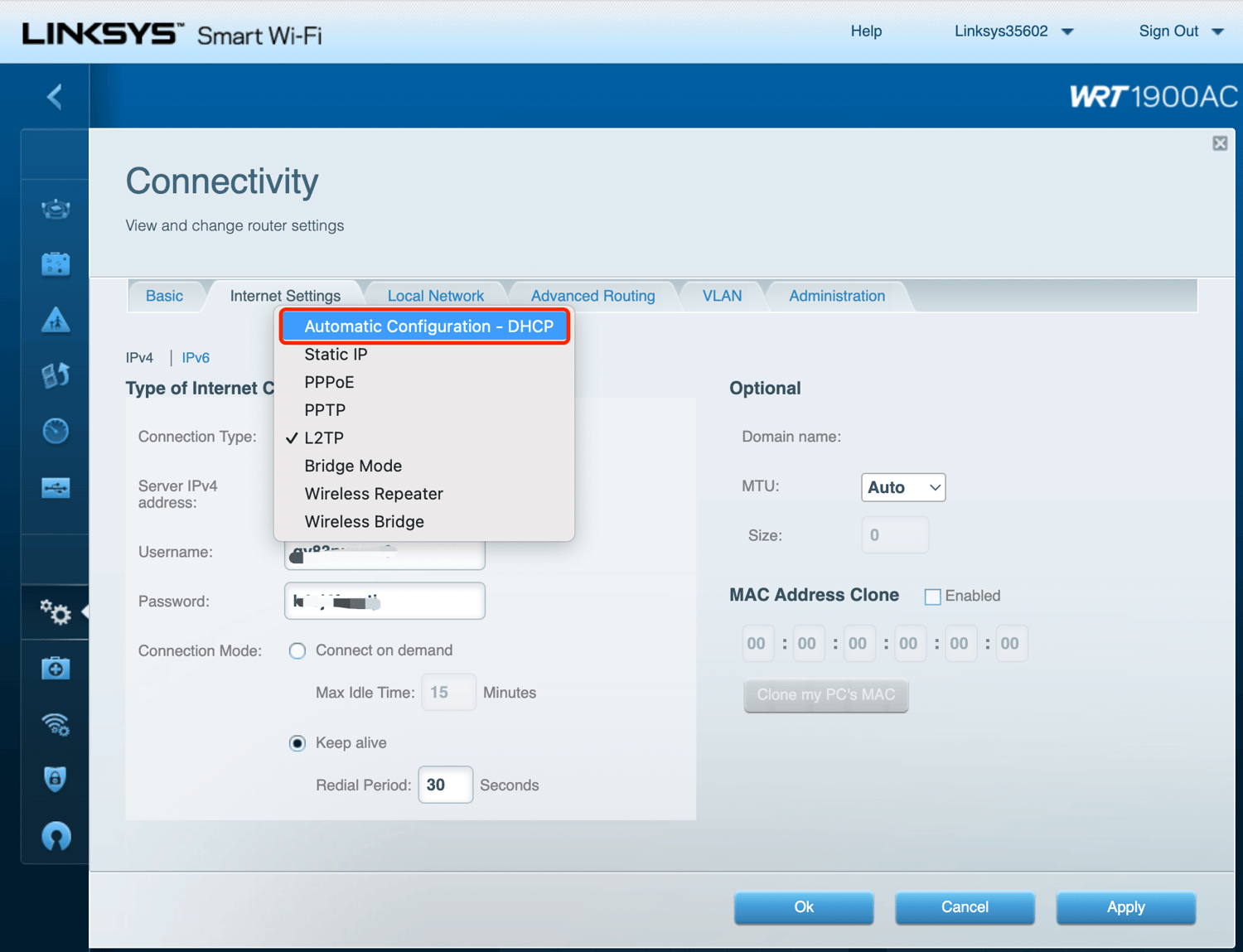Open the Speed Test gauge icon
The image size is (1243, 952).
[x=56, y=431]
